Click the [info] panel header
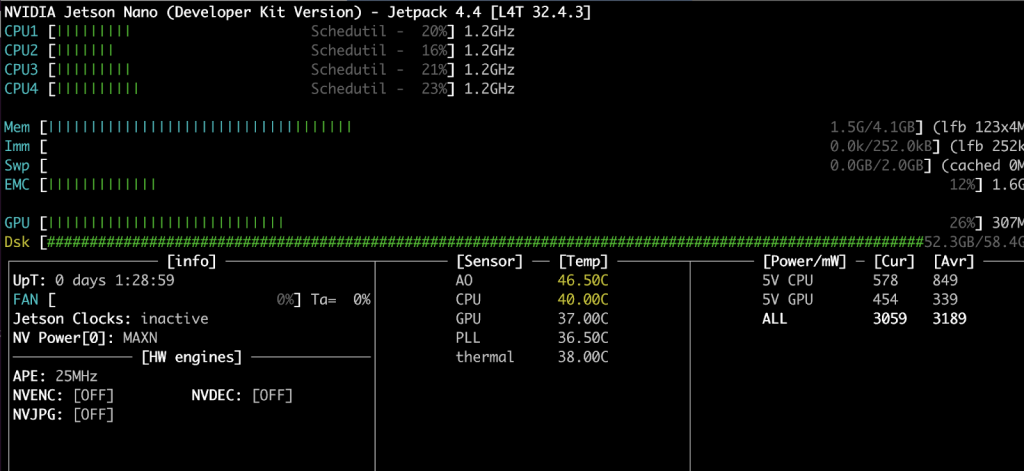 191,262
